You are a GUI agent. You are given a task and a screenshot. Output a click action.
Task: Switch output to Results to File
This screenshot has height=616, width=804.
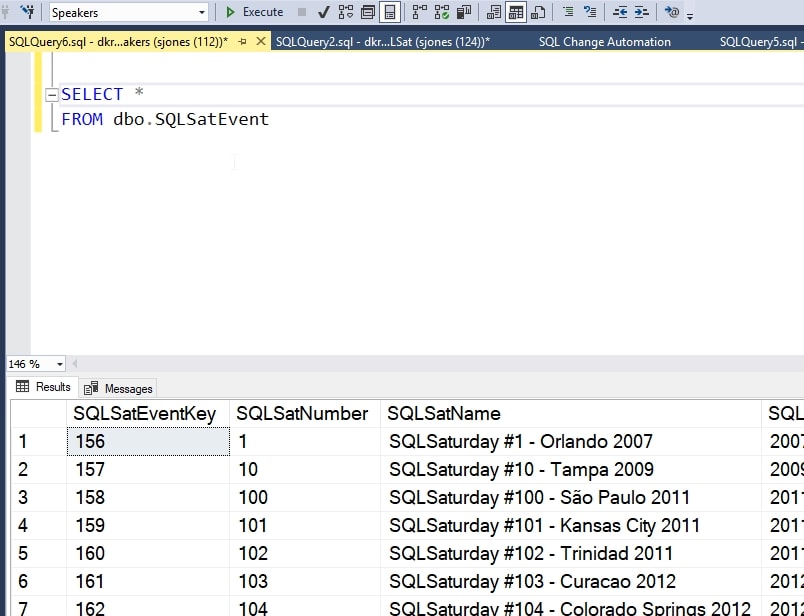538,12
